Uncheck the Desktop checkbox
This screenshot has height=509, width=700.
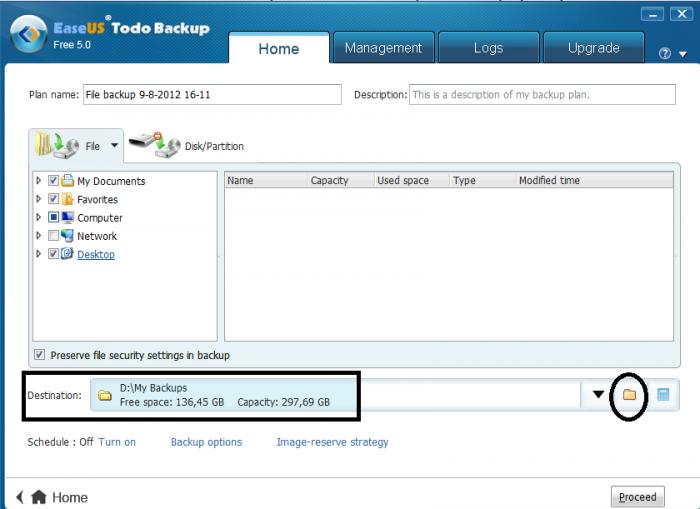(x=53, y=254)
